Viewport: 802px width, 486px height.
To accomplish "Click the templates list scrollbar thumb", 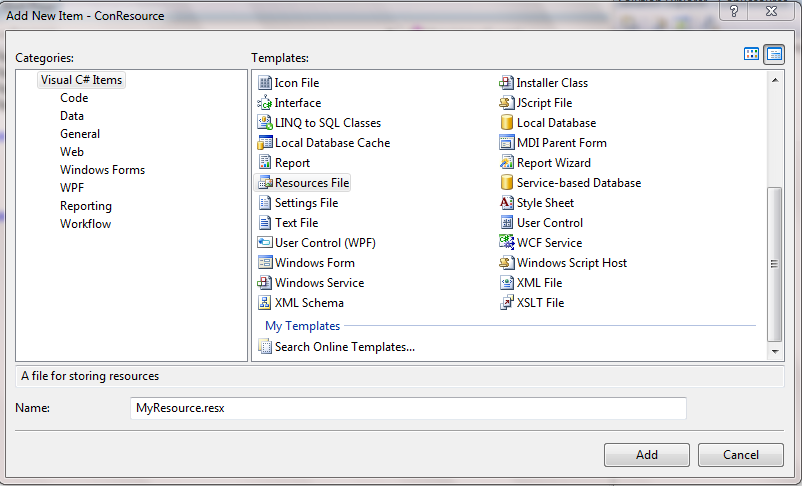I will [x=775, y=264].
